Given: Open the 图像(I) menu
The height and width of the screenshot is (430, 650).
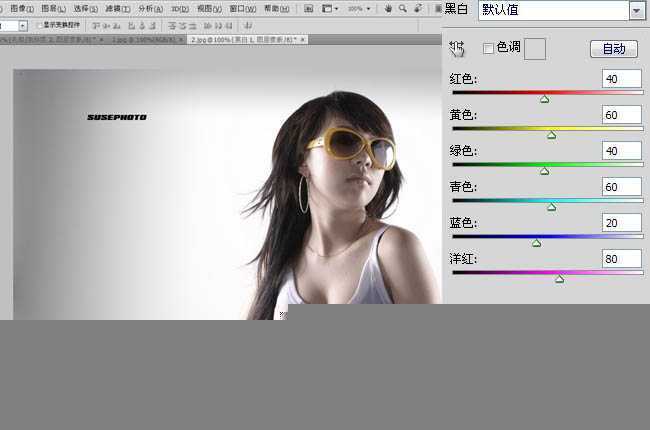Looking at the screenshot, I should click(x=22, y=9).
